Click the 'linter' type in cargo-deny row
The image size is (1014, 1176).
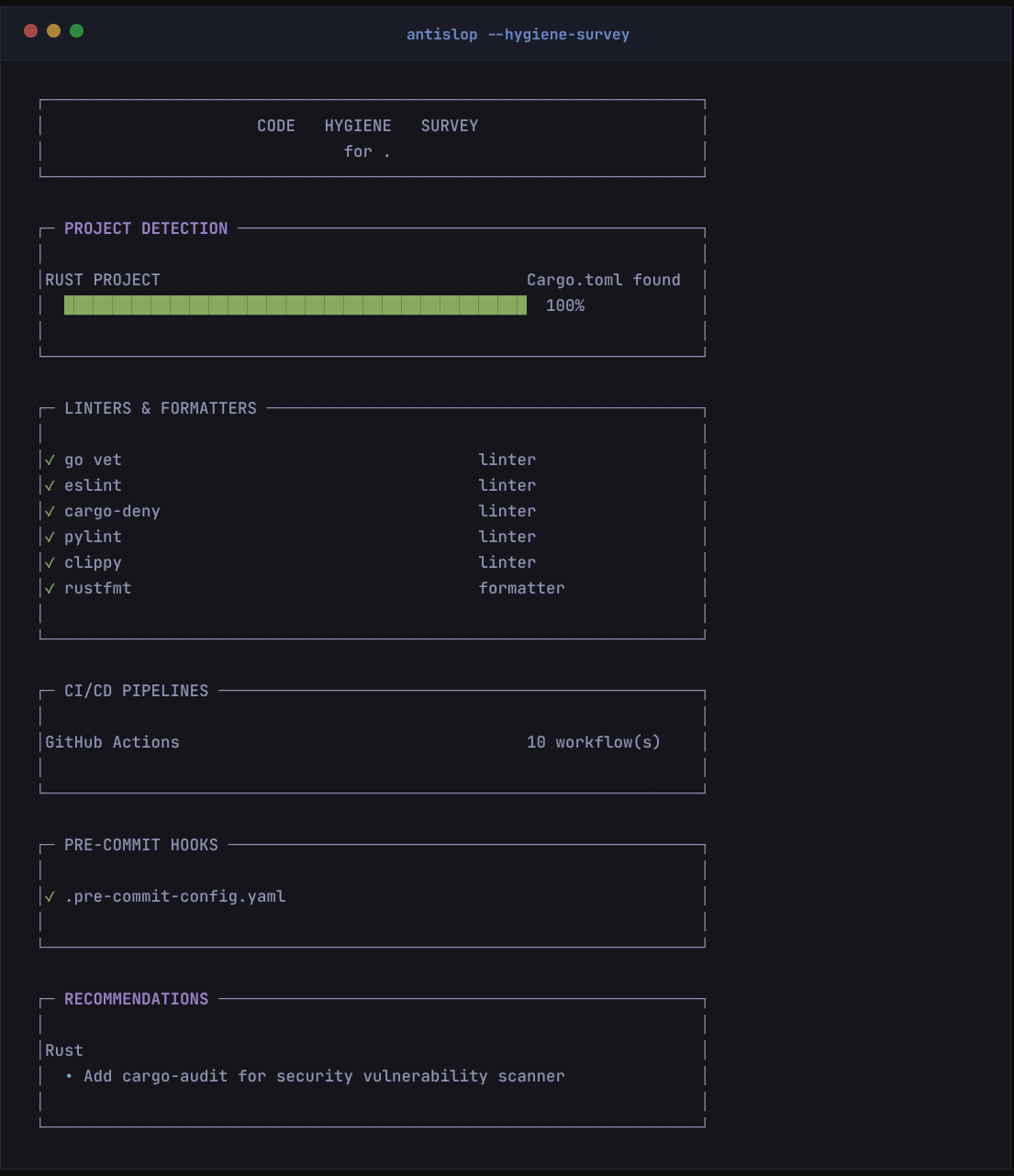(x=507, y=511)
